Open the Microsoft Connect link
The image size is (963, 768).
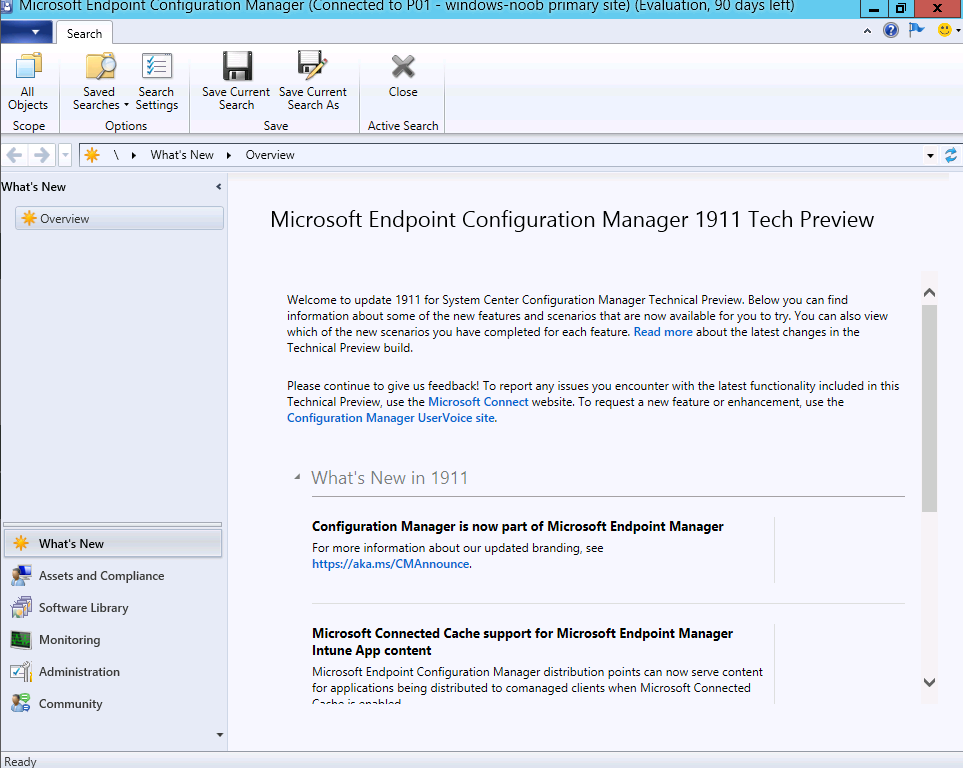coord(478,402)
